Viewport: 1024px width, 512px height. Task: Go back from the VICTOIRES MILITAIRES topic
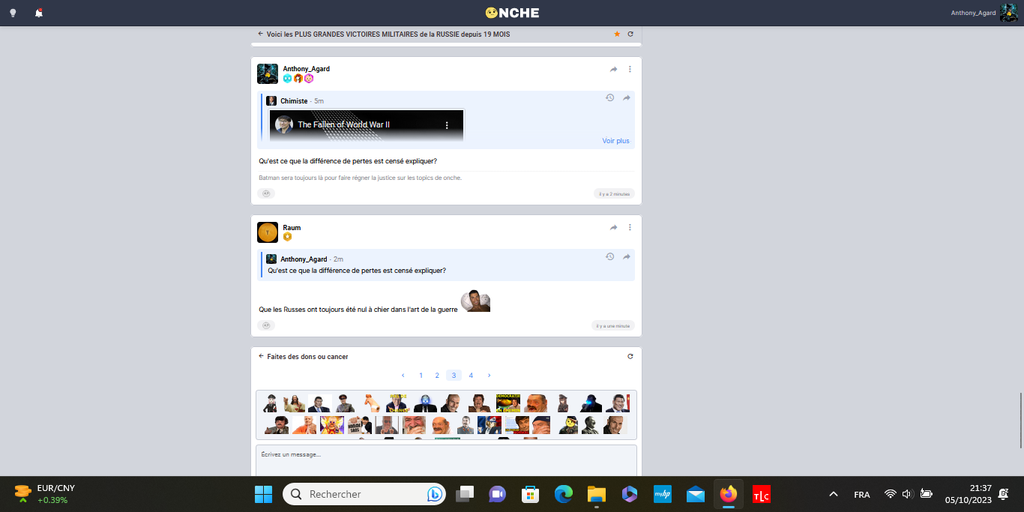[x=261, y=34]
